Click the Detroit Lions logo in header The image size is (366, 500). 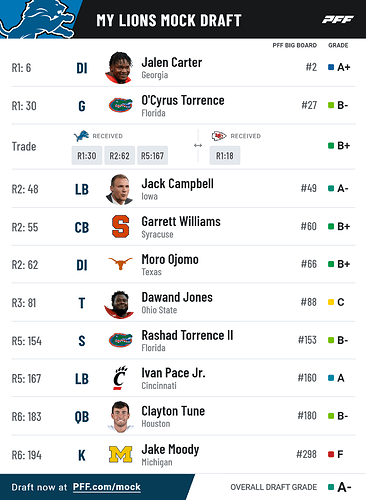(x=37, y=19)
